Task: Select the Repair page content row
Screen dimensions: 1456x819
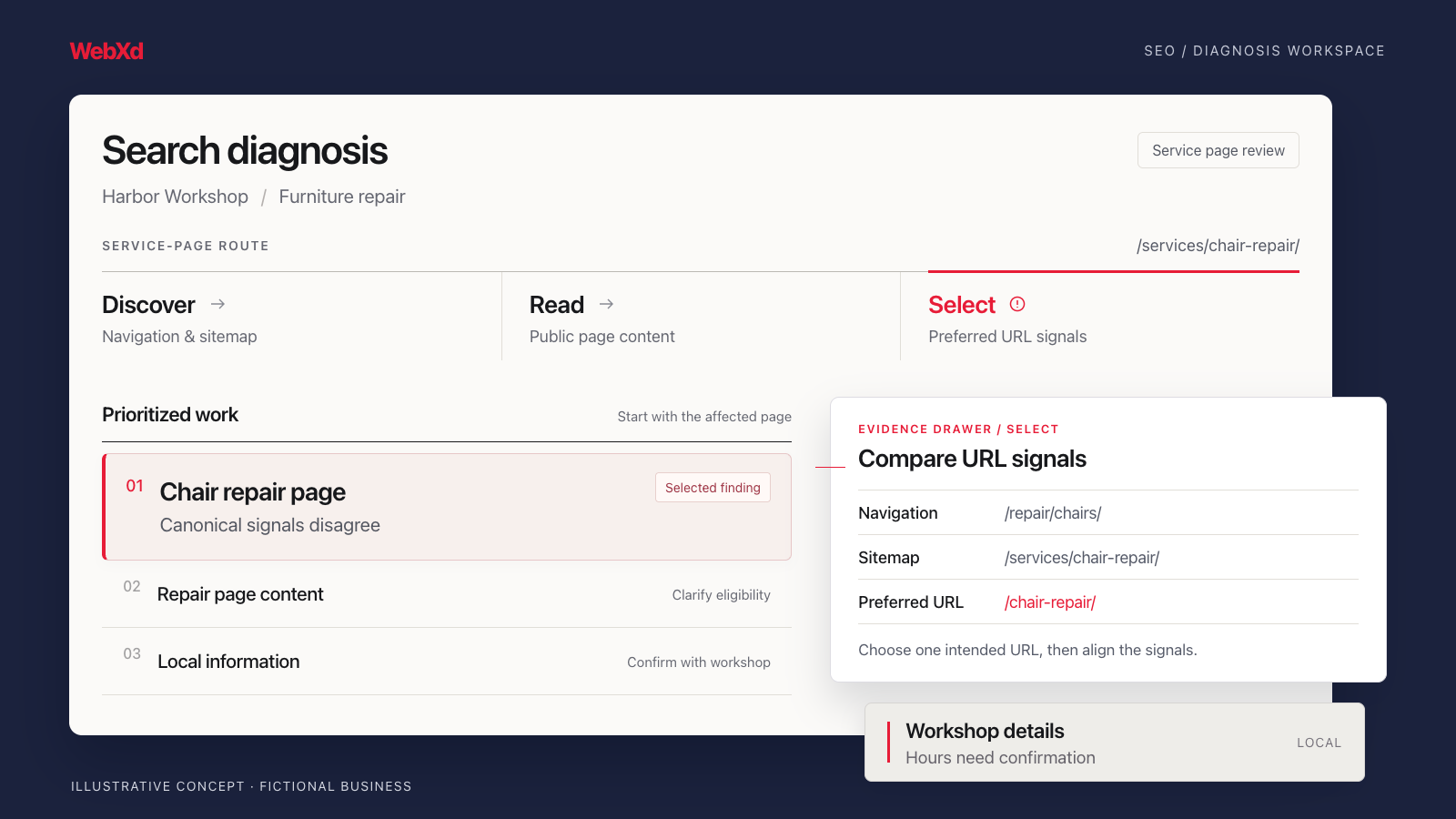Action: 447,594
